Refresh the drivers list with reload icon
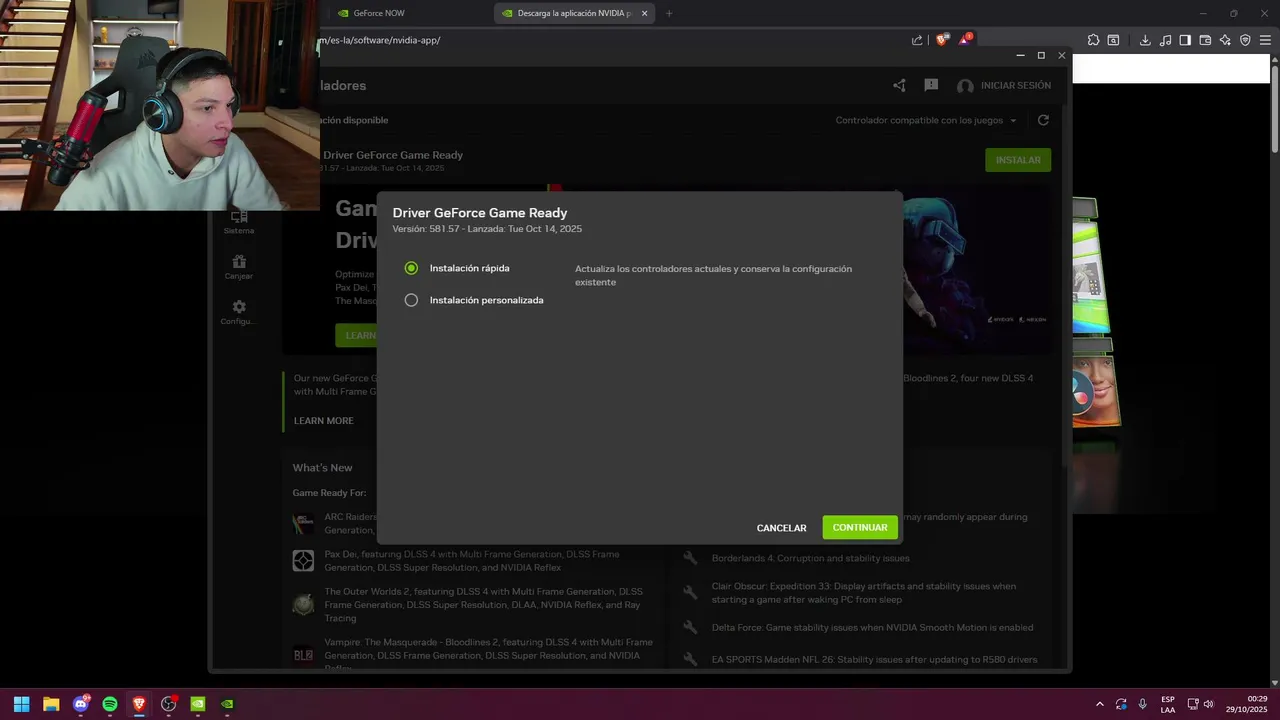 [1043, 120]
